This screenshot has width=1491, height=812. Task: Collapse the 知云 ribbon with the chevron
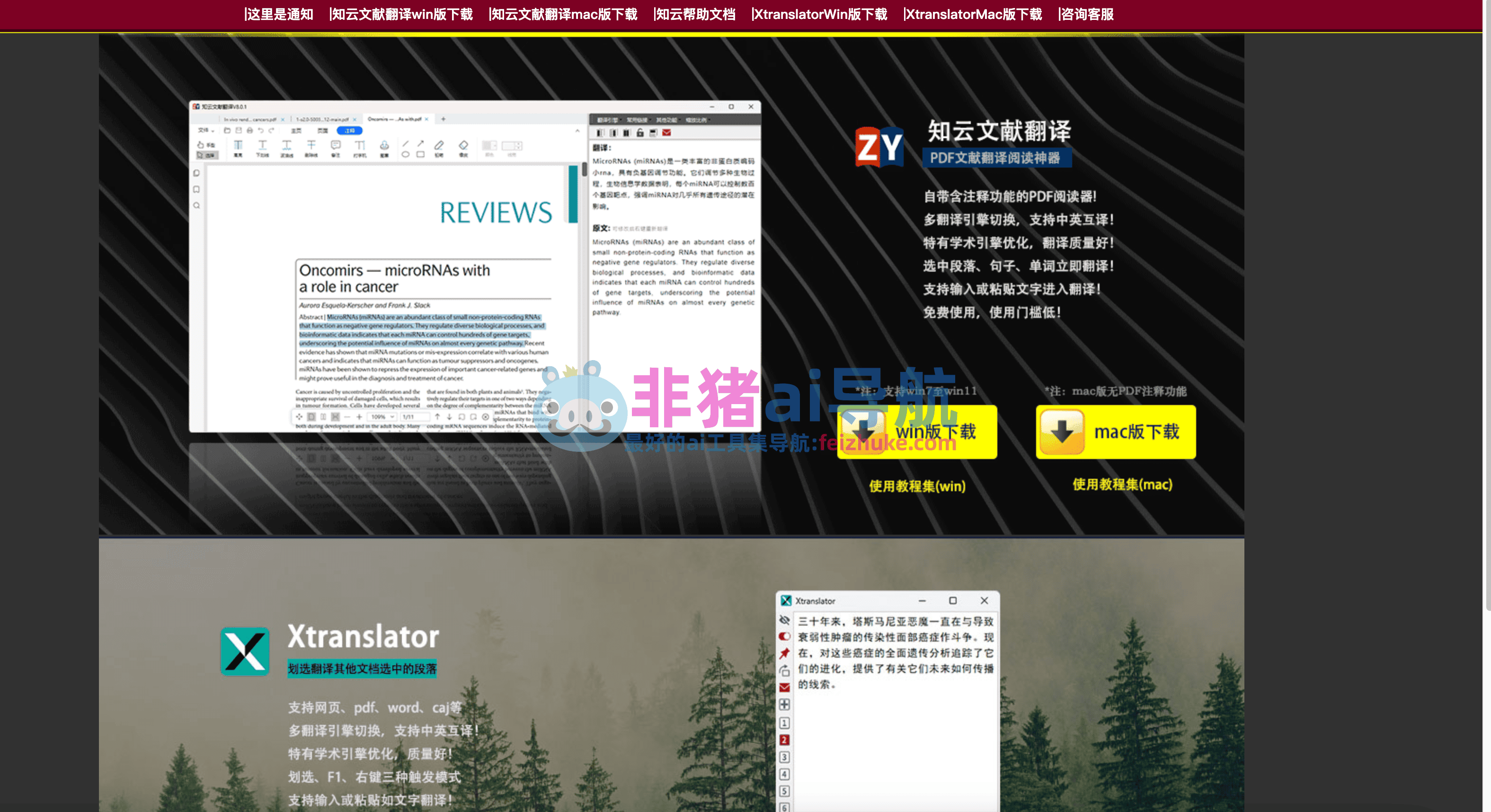pyautogui.click(x=577, y=132)
